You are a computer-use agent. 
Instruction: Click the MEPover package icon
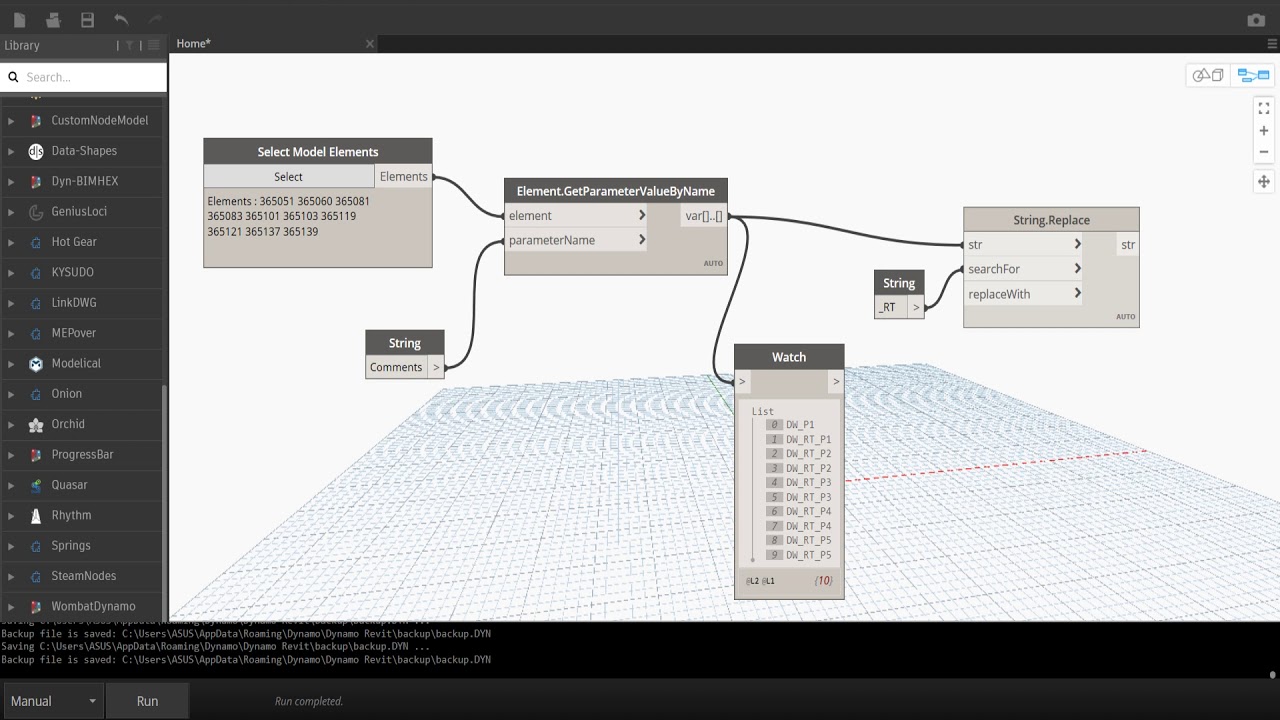click(x=36, y=333)
